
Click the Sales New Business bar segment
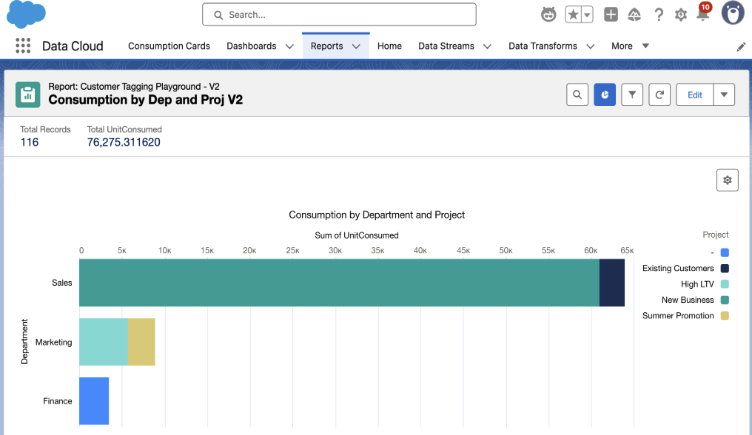pos(339,282)
